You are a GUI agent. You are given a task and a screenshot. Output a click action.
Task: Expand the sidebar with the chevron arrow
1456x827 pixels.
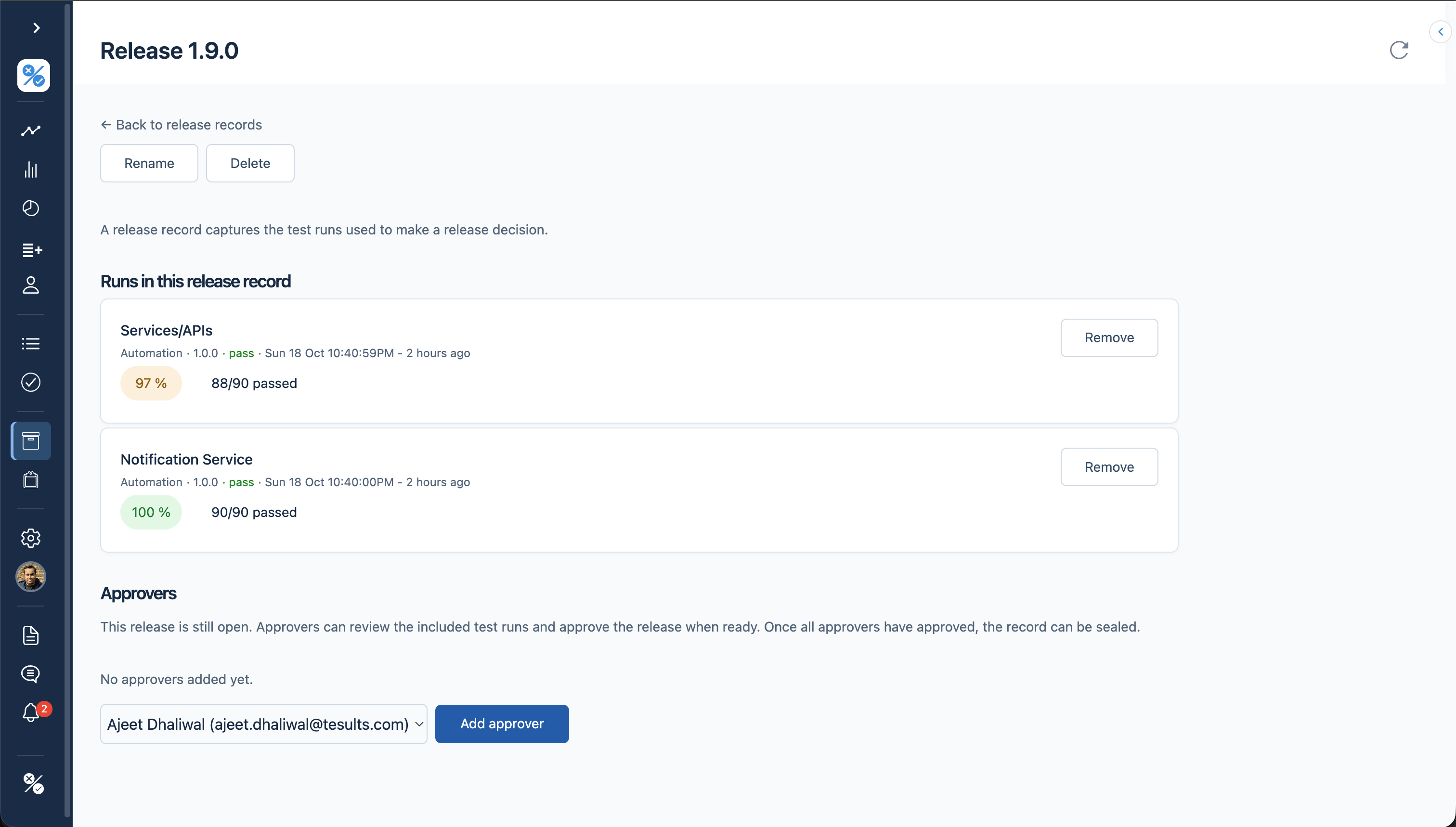tap(37, 28)
